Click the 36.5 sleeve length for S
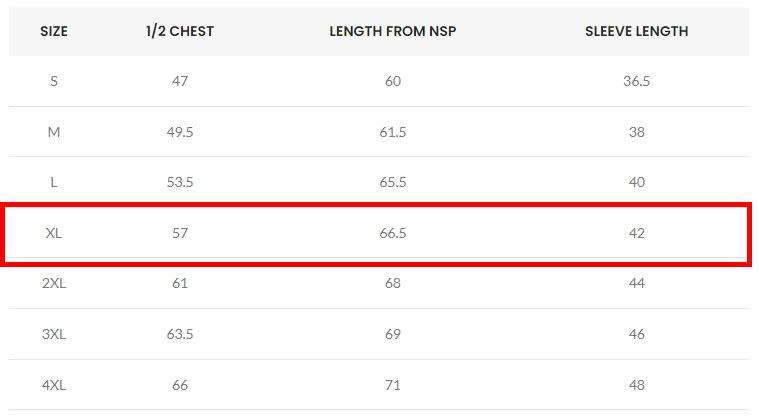The width and height of the screenshot is (759, 419). point(636,81)
